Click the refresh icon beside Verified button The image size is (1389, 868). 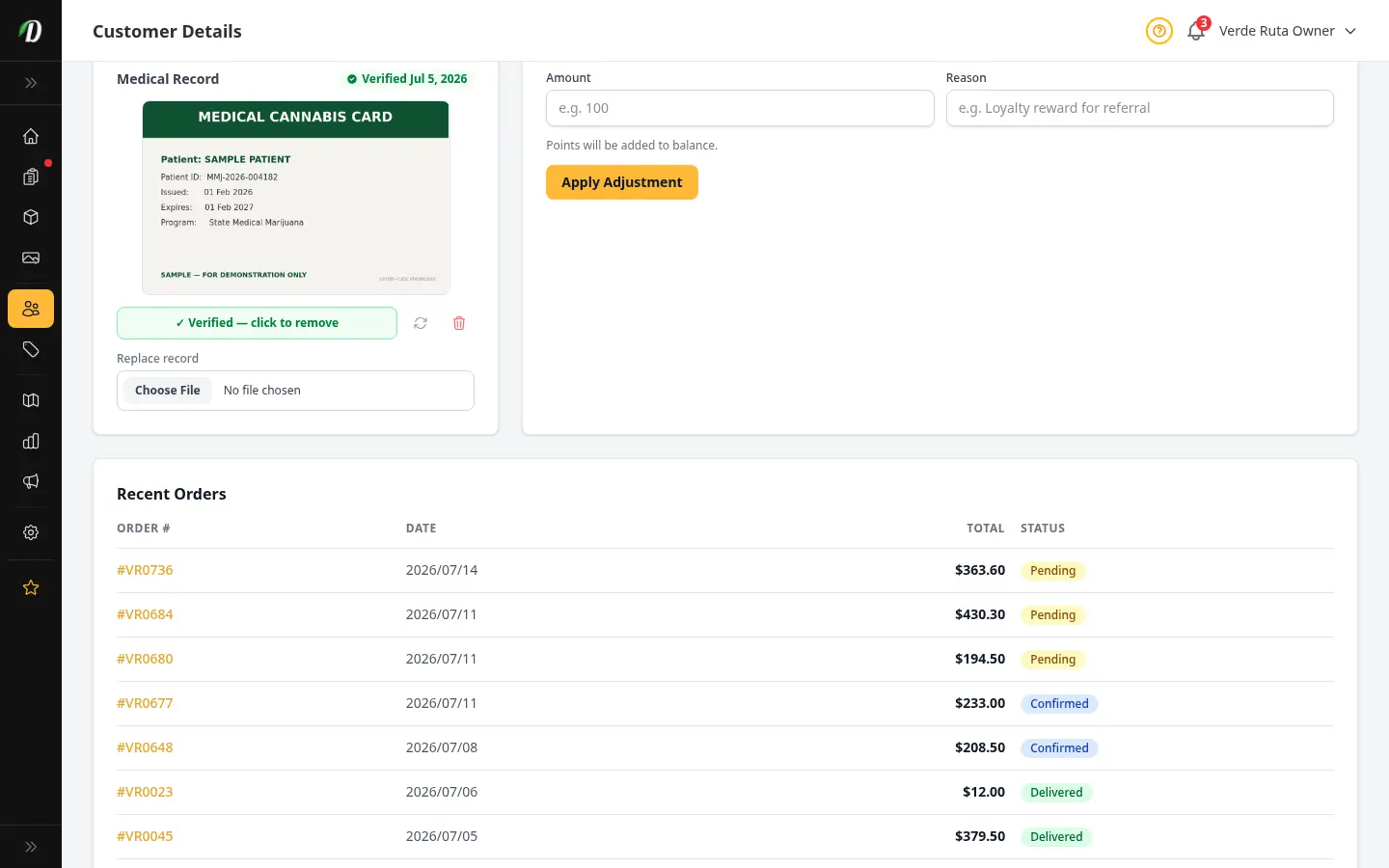tap(421, 323)
